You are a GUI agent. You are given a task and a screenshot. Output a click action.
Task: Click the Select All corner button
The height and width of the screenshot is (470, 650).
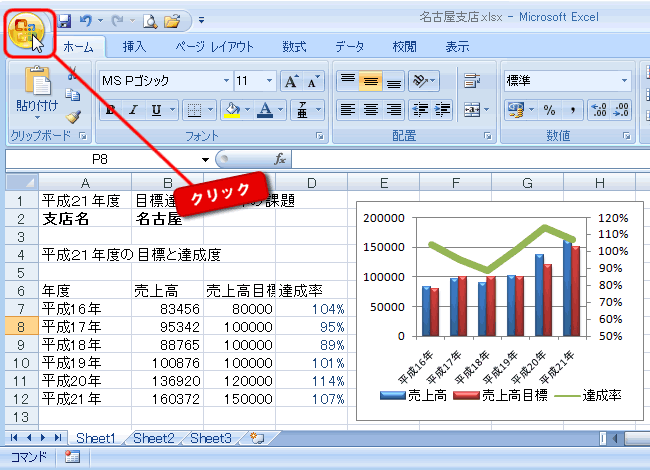point(22,182)
